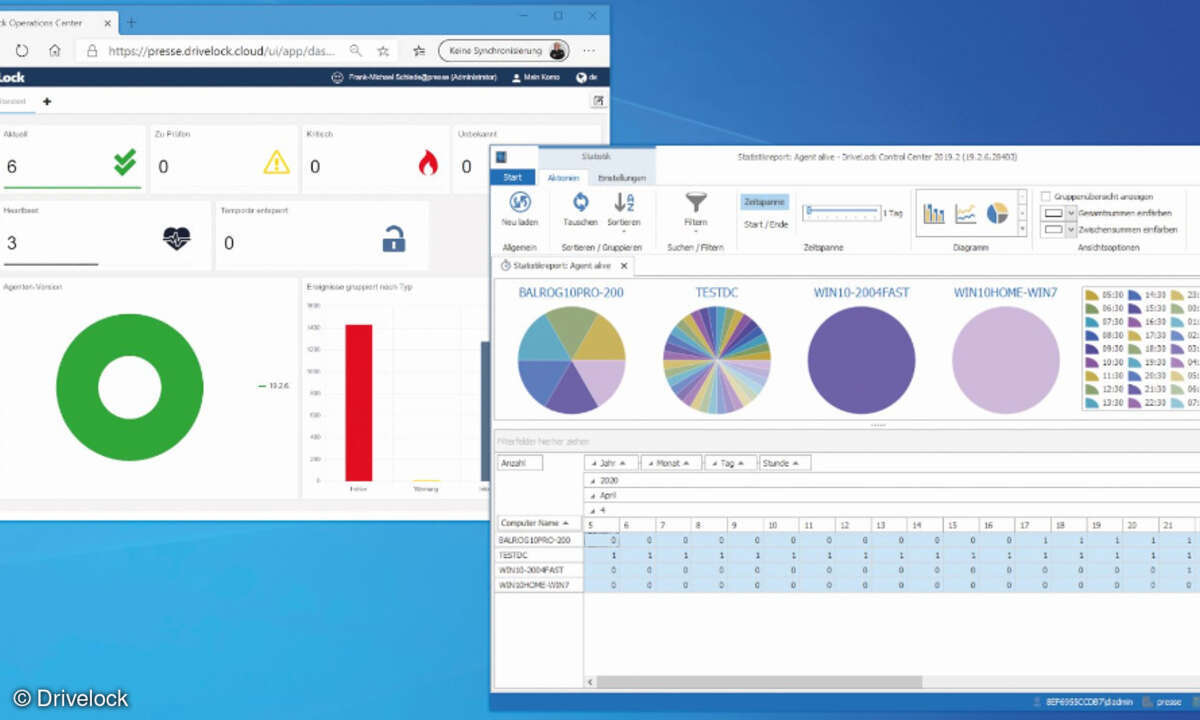This screenshot has height=720, width=1200.
Task: Click the Keine Synchronisierung profile button
Action: (x=504, y=50)
